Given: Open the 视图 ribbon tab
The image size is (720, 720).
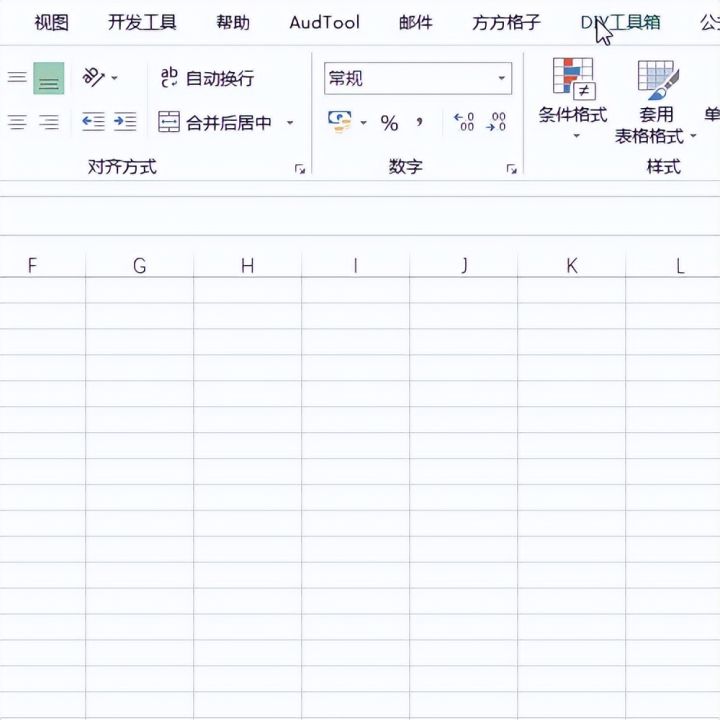Looking at the screenshot, I should pos(51,22).
